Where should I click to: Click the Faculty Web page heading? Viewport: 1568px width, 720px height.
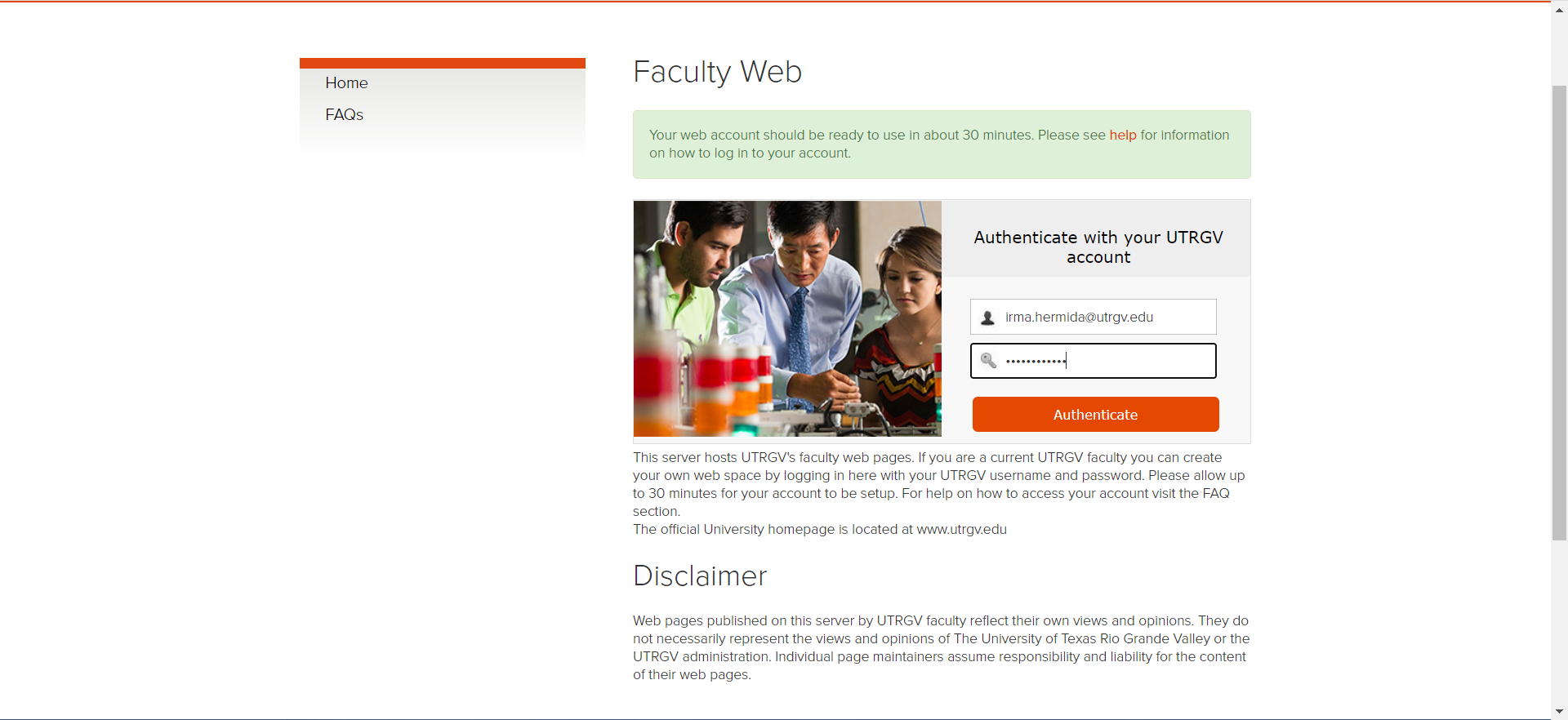click(x=717, y=72)
